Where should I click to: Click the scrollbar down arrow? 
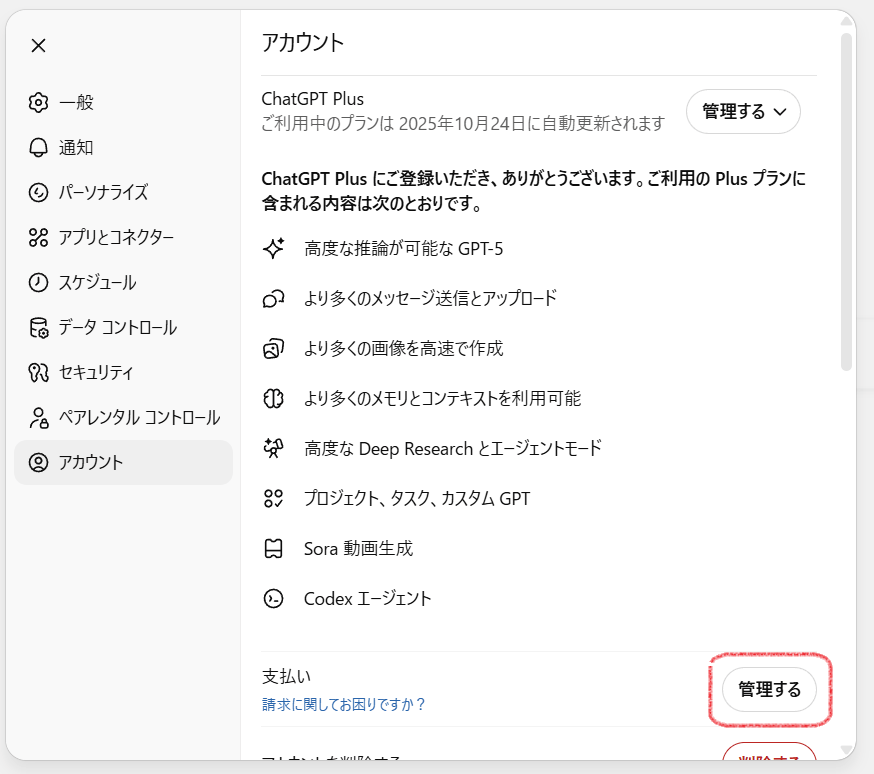846,749
